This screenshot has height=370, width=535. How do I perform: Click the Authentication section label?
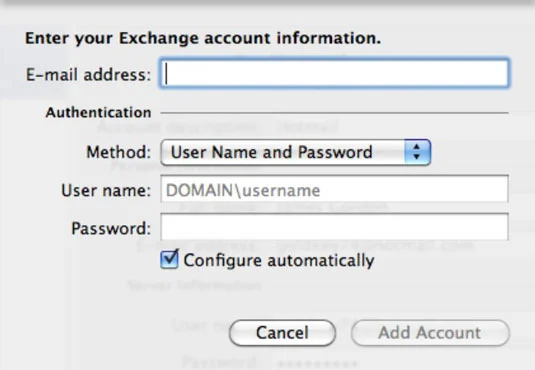tap(98, 112)
